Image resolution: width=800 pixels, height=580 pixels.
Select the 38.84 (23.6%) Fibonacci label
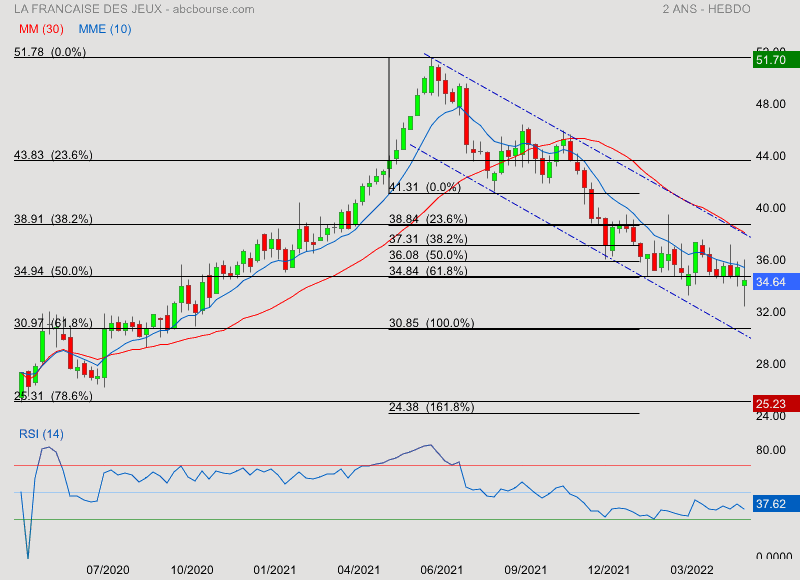(428, 219)
